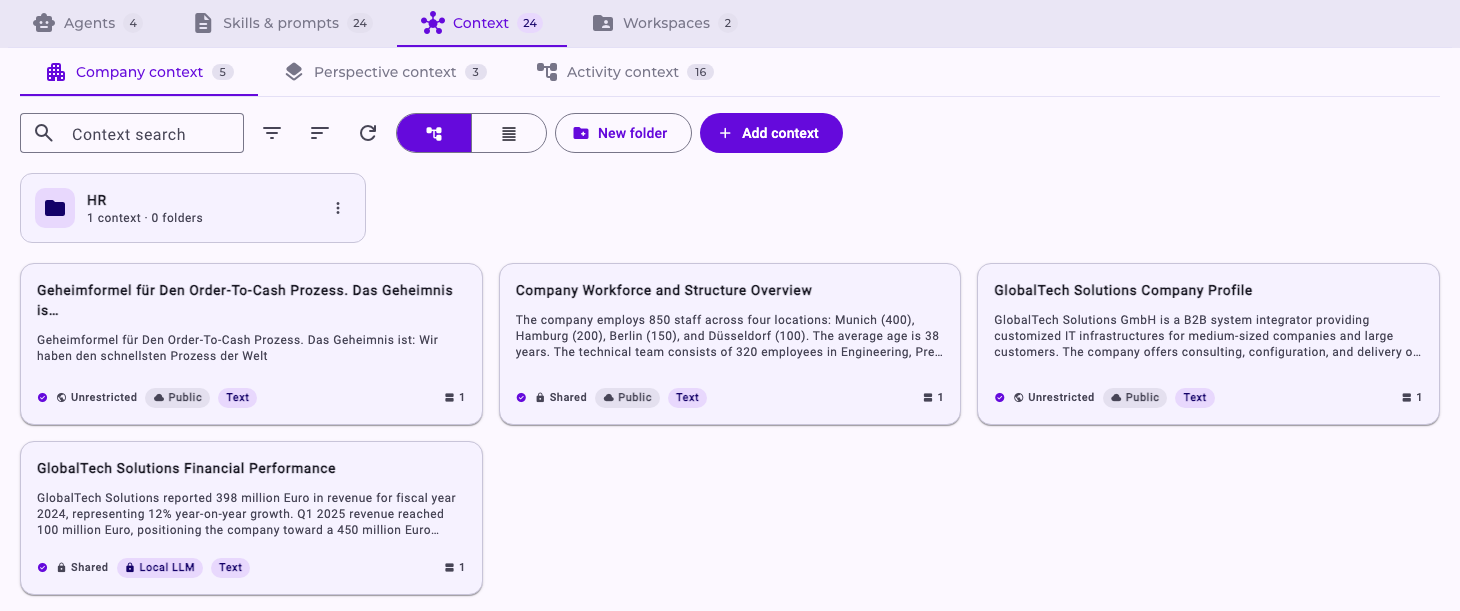
Task: Click item count icon on Financial Performance card
Action: [450, 568]
